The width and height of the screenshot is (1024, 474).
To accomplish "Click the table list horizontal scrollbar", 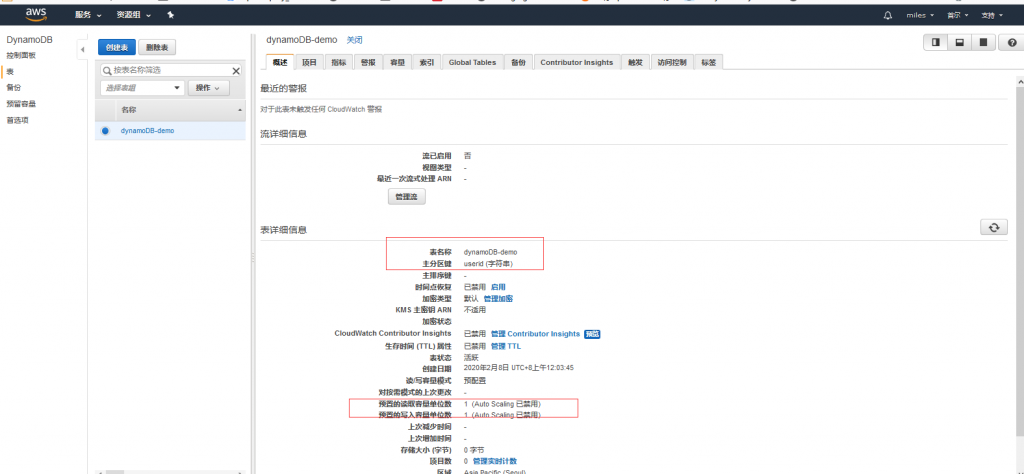I will (114, 471).
